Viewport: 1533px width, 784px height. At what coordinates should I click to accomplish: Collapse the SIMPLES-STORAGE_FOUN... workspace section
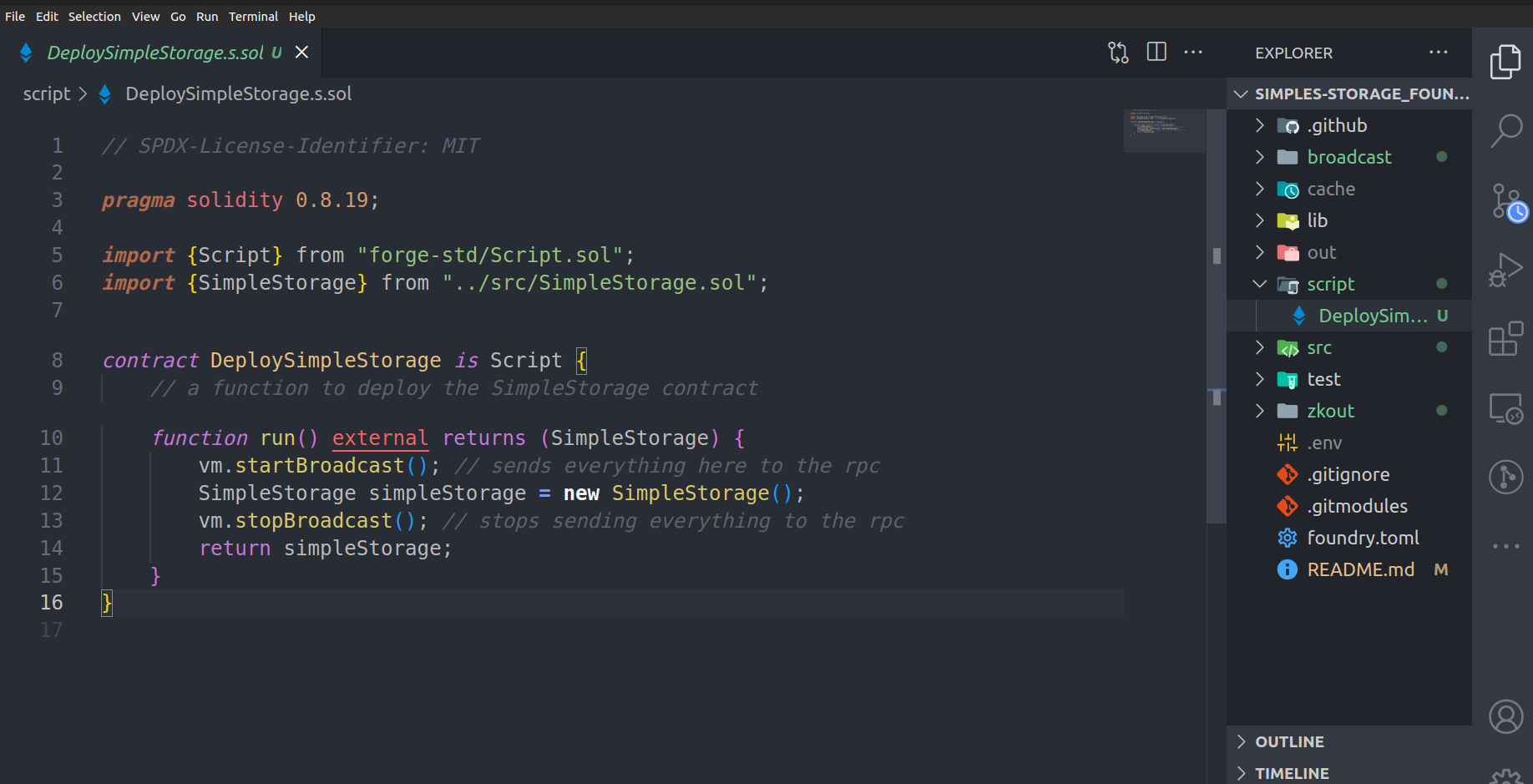click(x=1349, y=94)
